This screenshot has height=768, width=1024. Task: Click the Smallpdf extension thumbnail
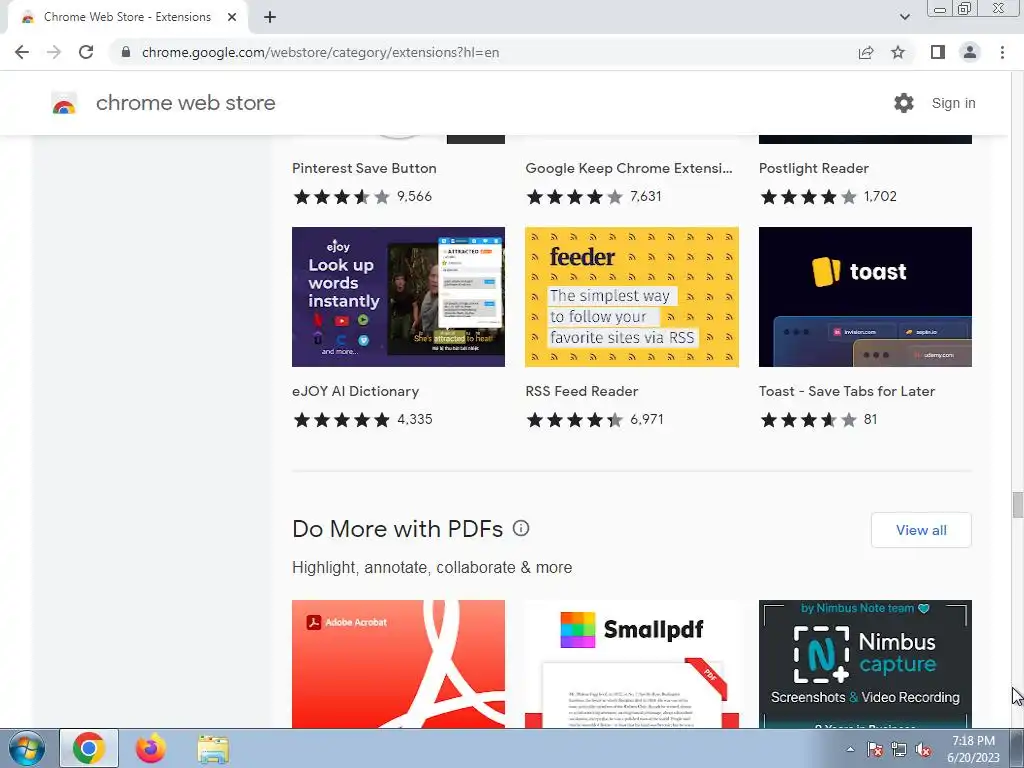pos(632,664)
